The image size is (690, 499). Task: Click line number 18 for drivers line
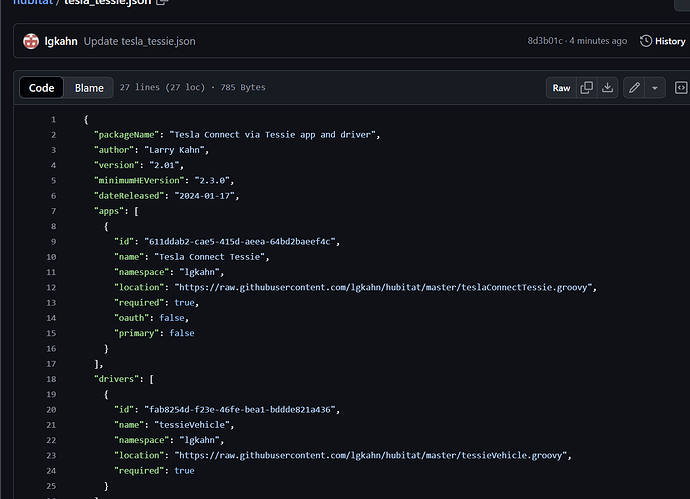click(x=53, y=378)
